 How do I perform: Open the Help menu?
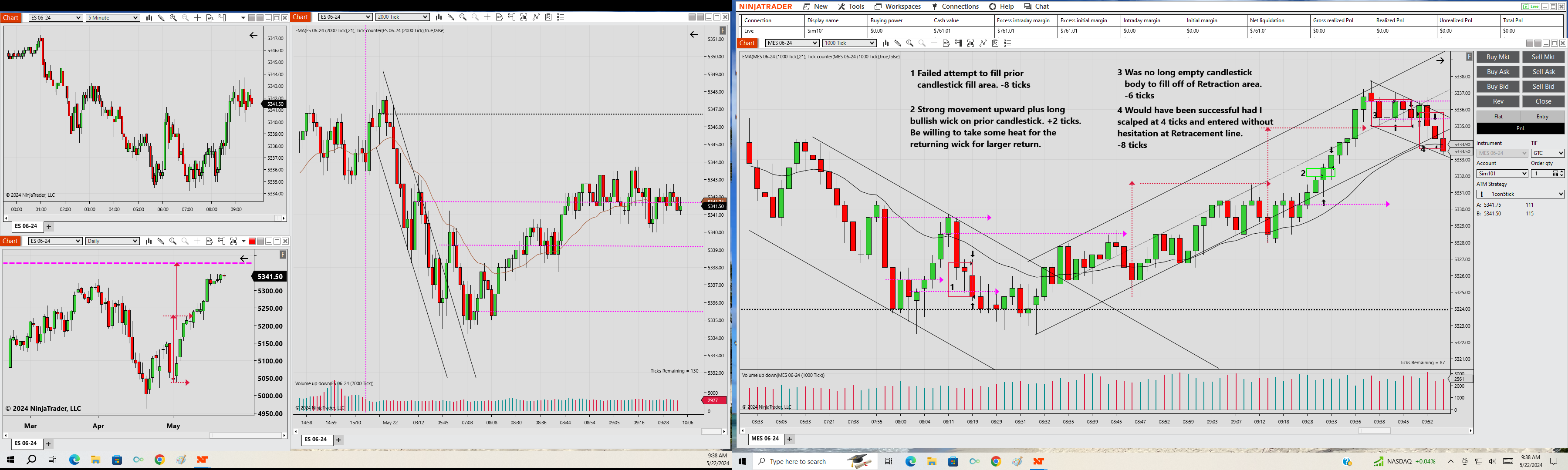(x=1001, y=7)
